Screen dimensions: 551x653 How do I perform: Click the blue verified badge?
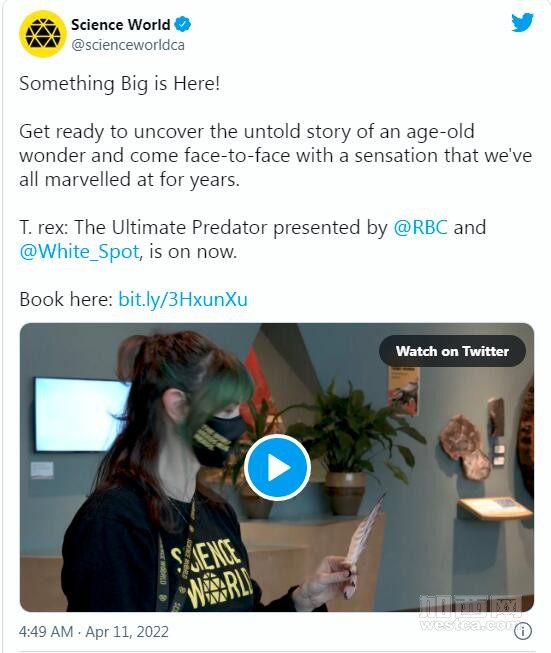coord(182,24)
